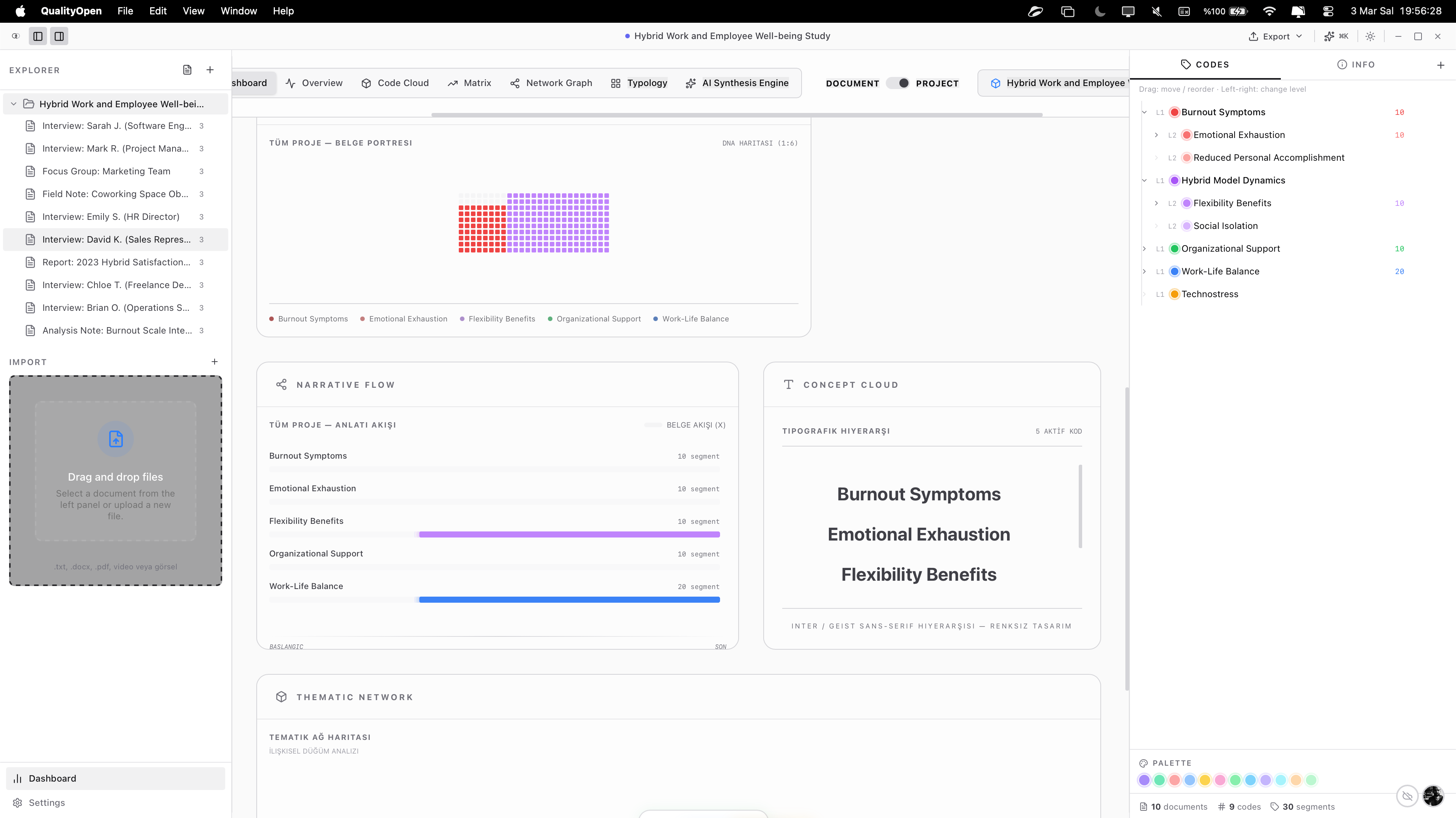
Task: Open Settings in the sidebar
Action: coord(46,803)
